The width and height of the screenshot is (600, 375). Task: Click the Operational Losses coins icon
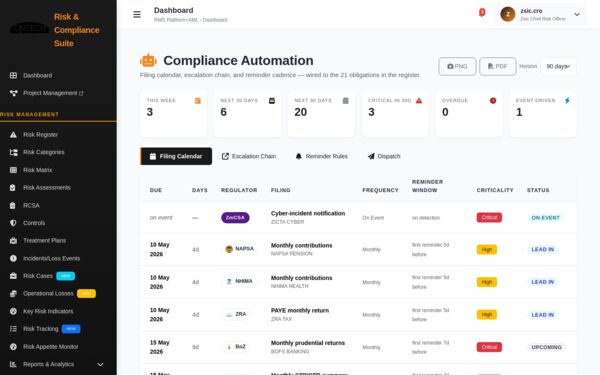coord(13,293)
